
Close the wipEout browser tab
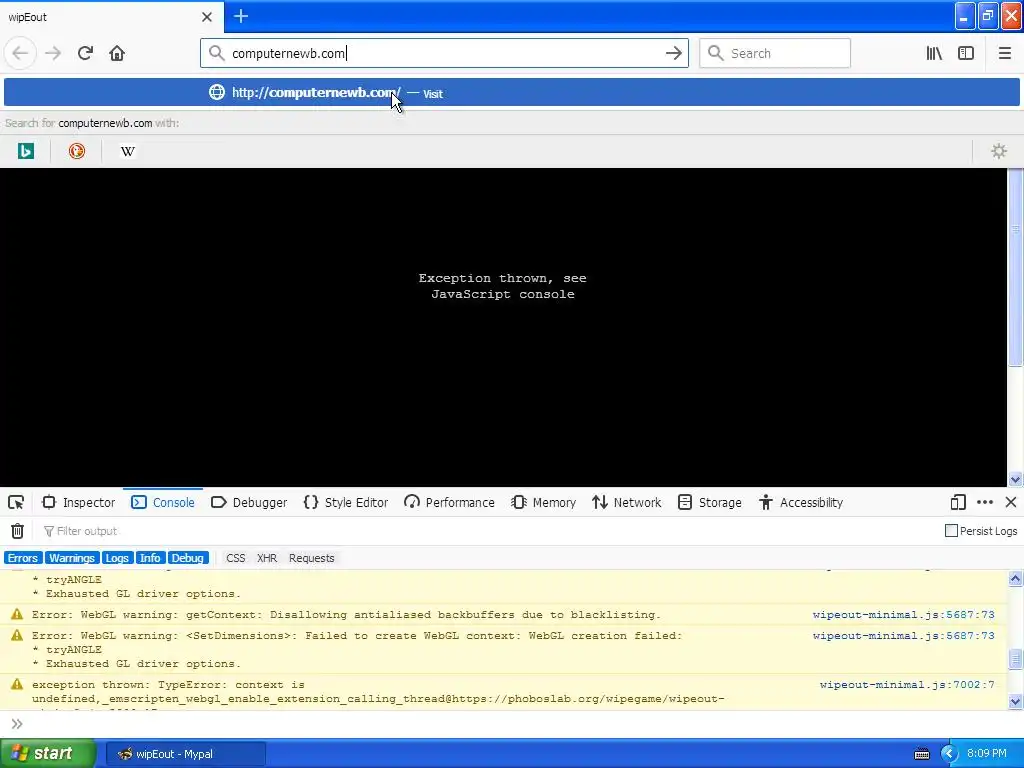point(207,17)
